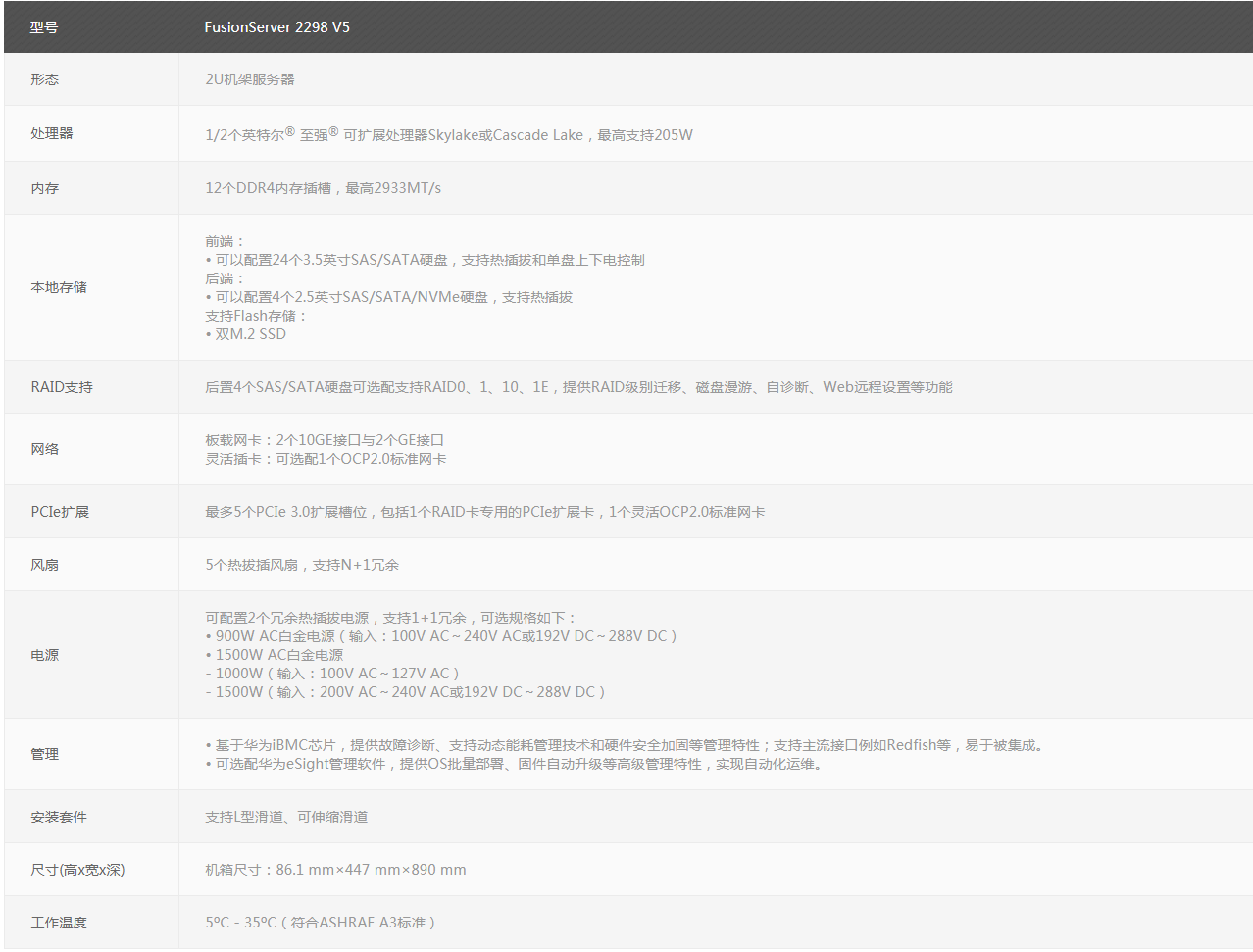Select the 尺寸(高x宽x深) row label
Image resolution: width=1253 pixels, height=952 pixels.
77,870
